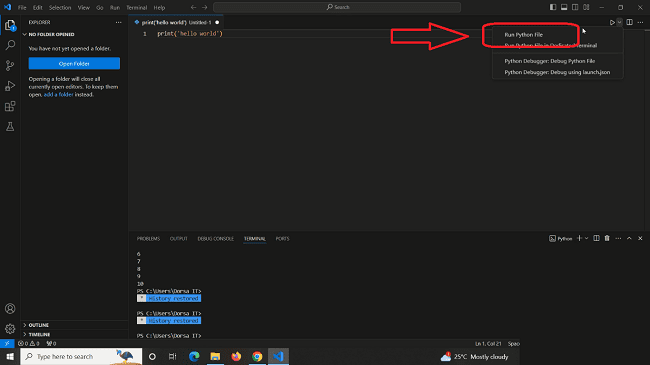The height and width of the screenshot is (365, 650).
Task: Open the Source Control view
Action: tap(10, 65)
